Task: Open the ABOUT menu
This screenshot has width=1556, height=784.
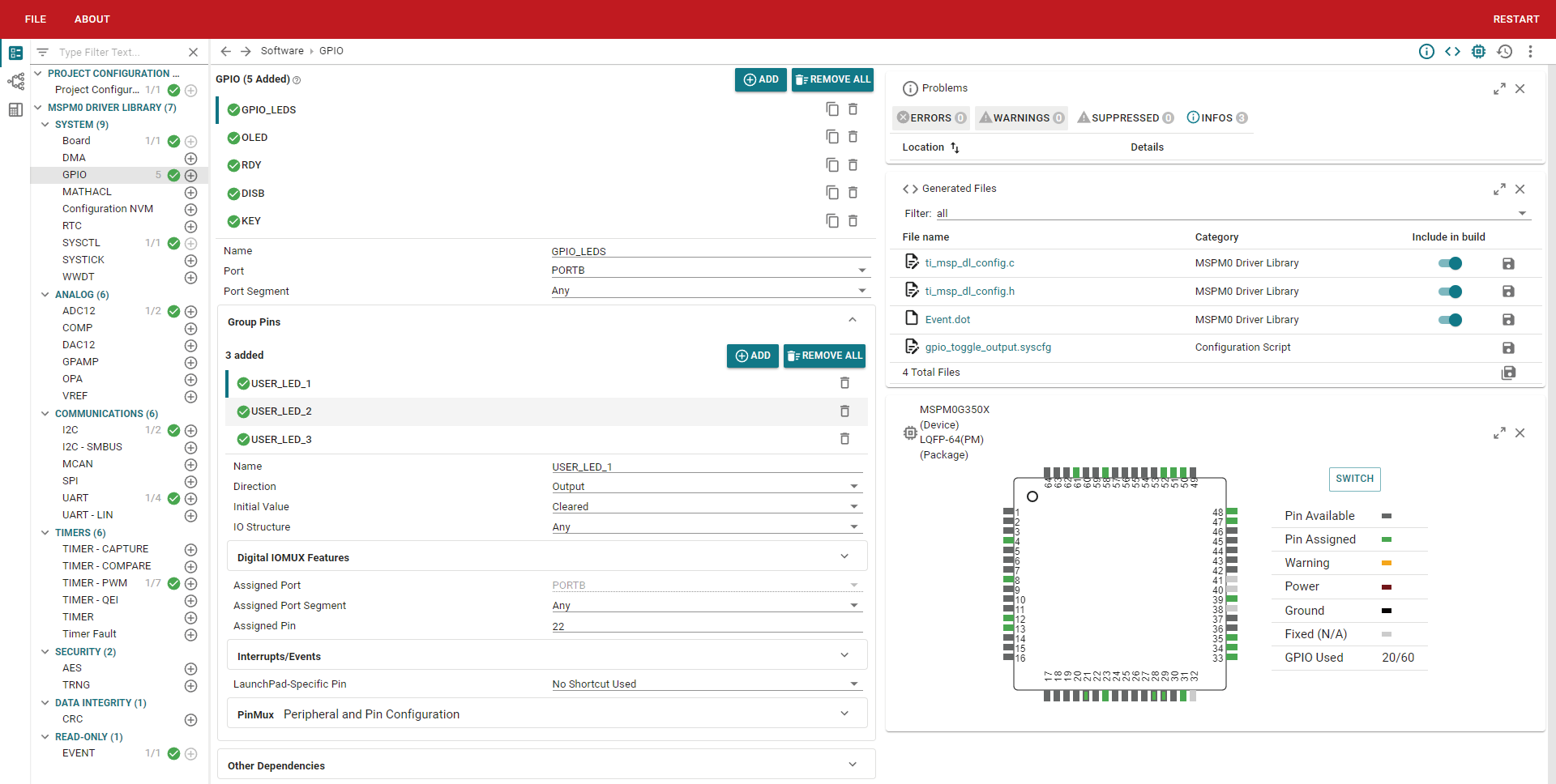Action: tap(92, 19)
